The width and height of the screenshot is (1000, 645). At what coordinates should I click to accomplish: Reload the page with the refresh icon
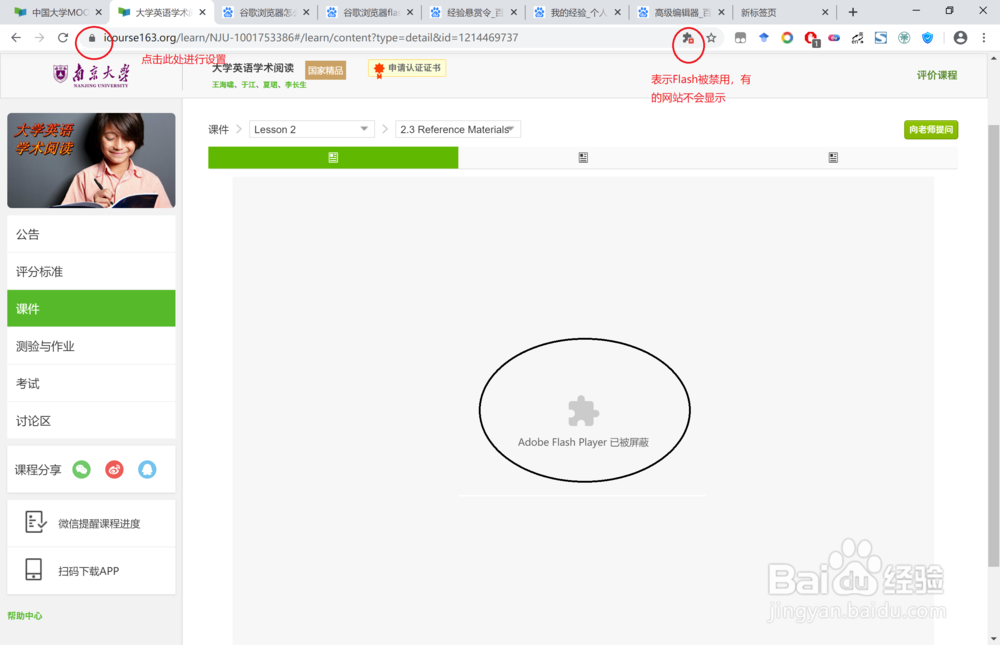tap(62, 38)
